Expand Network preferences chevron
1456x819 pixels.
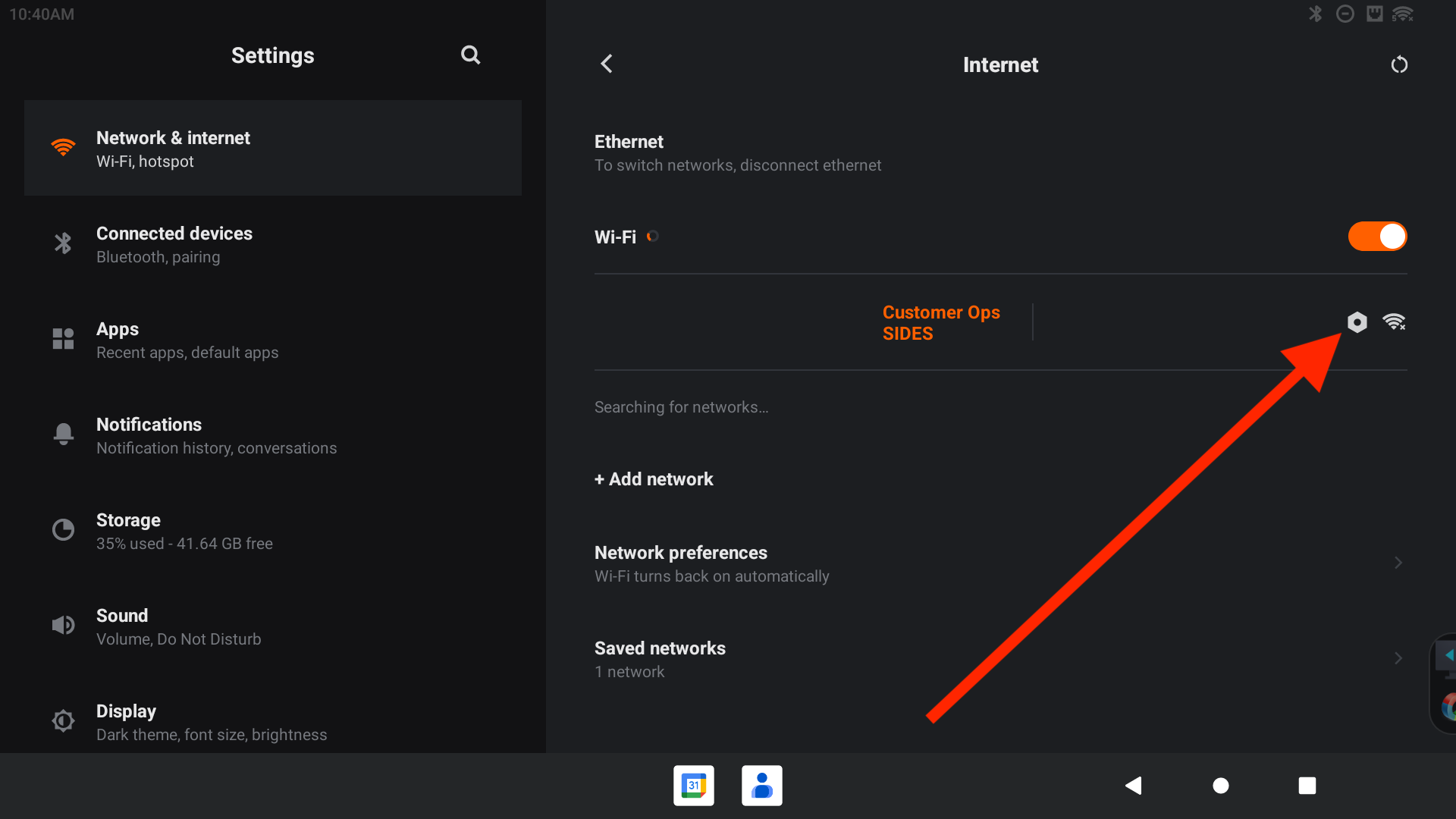[1398, 563]
